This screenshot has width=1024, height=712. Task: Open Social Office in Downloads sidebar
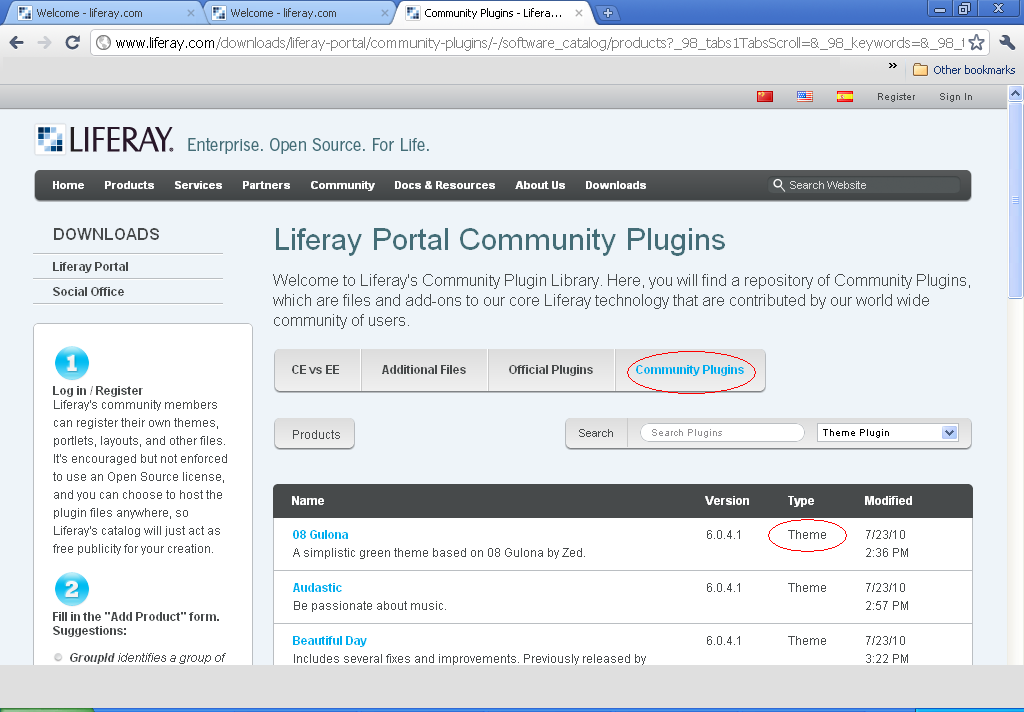click(x=88, y=292)
